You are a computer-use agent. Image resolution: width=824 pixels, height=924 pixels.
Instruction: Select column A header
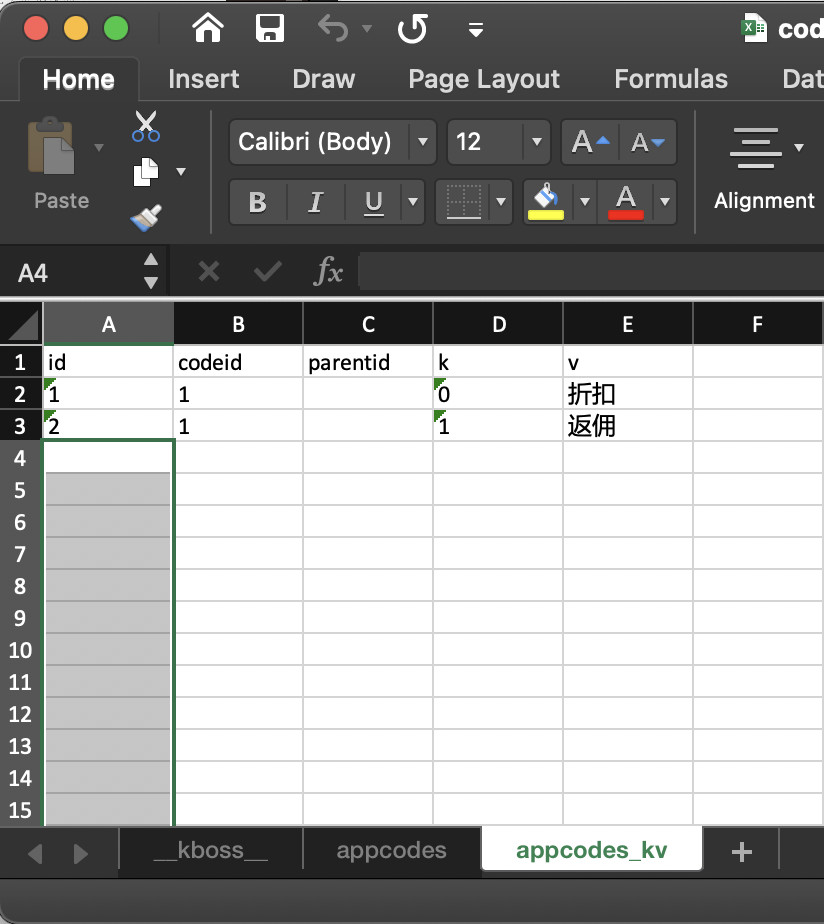pyautogui.click(x=108, y=324)
